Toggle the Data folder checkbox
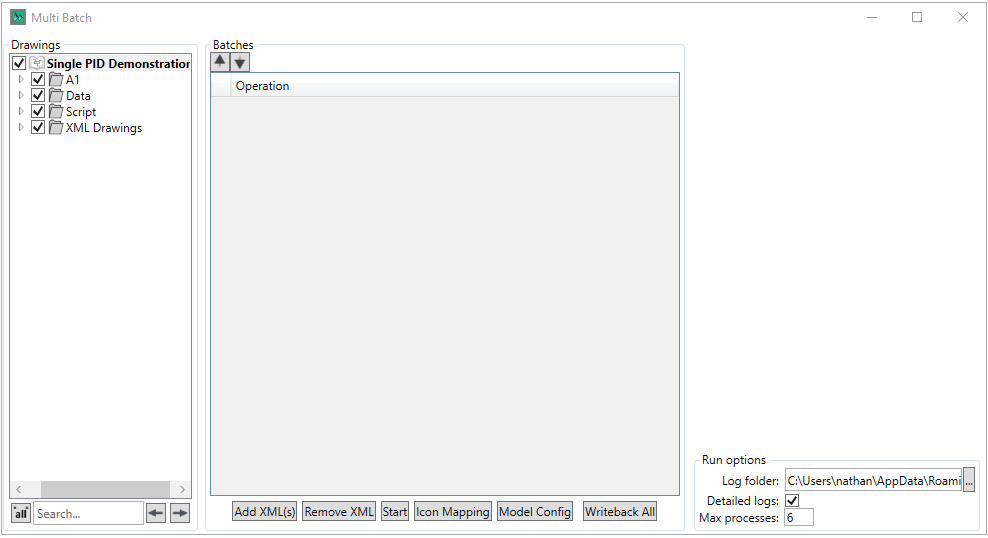The width and height of the screenshot is (988, 538). point(38,96)
